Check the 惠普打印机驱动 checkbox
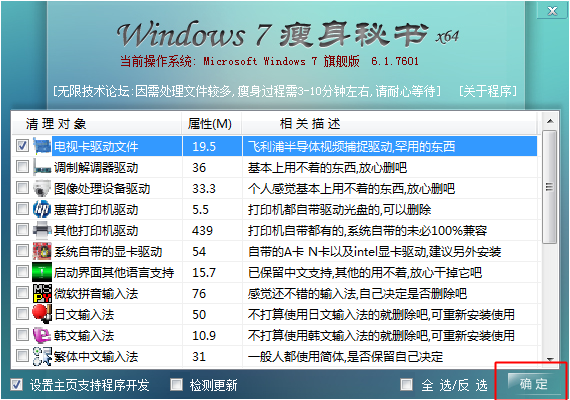Viewport: 570px width, 400px height. 22,209
